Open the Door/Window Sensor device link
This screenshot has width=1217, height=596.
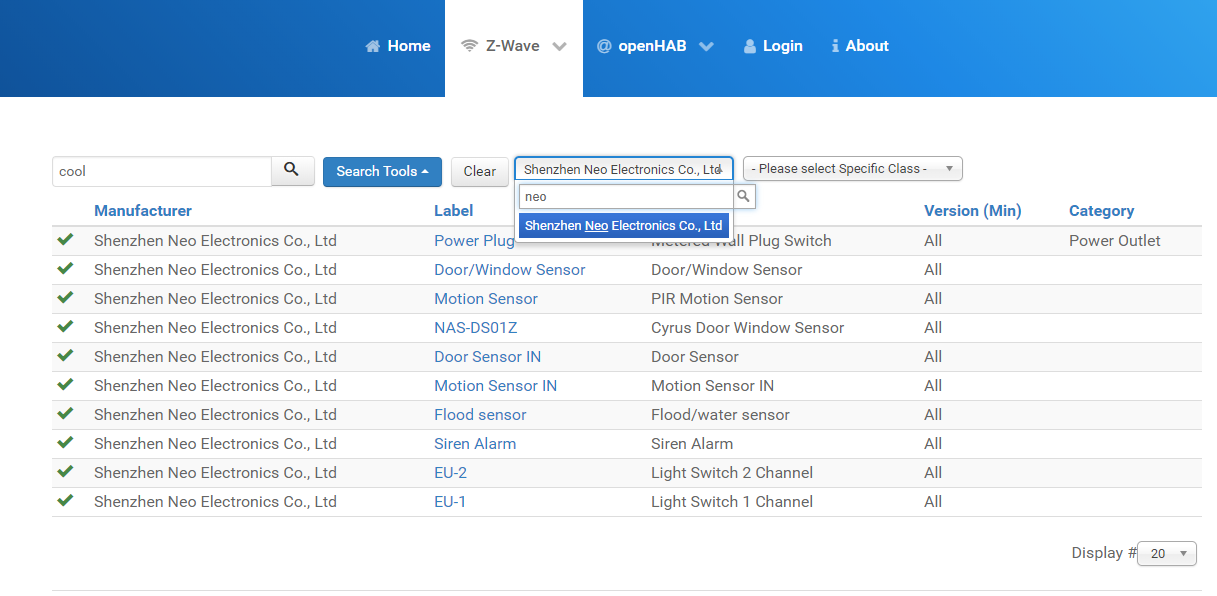tap(509, 270)
